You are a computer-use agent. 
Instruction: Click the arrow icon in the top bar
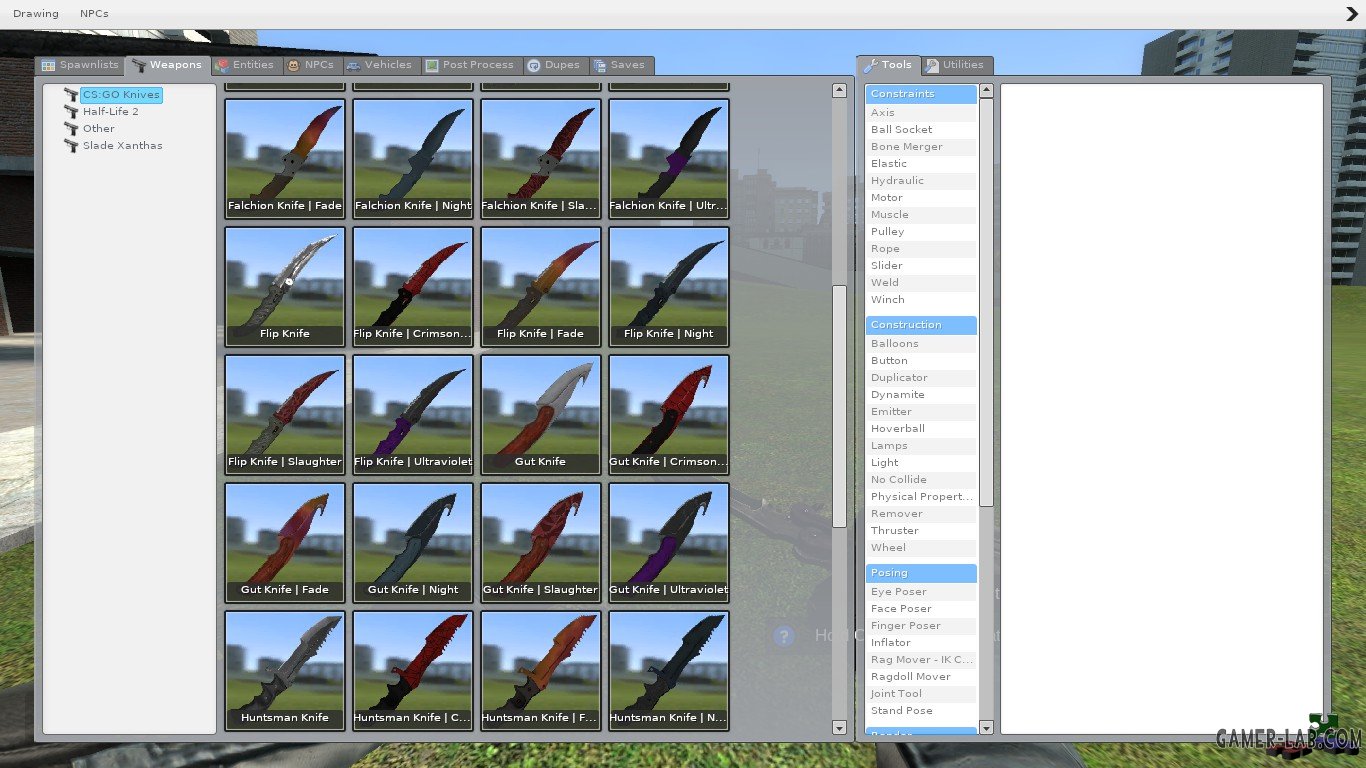[1352, 14]
